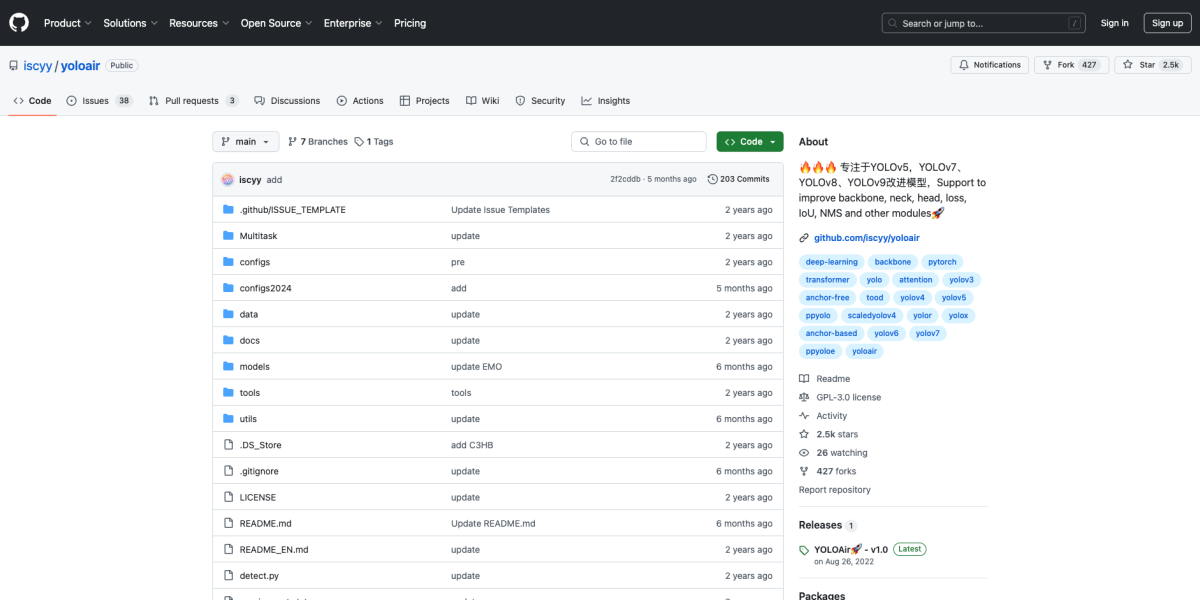This screenshot has height=600, width=1200.
Task: Switch to the Issues tab
Action: [x=98, y=101]
